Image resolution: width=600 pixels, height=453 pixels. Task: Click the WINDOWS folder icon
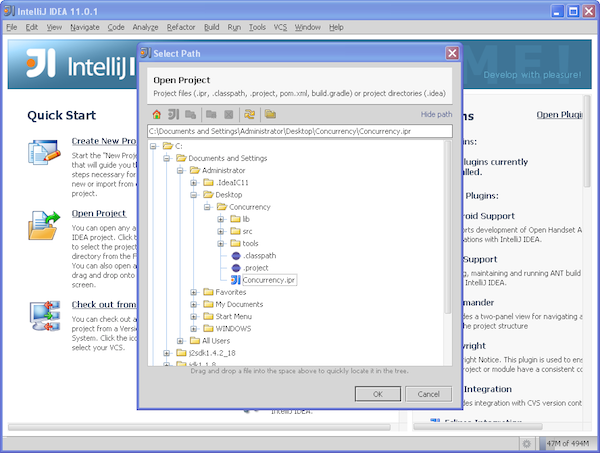(208, 329)
